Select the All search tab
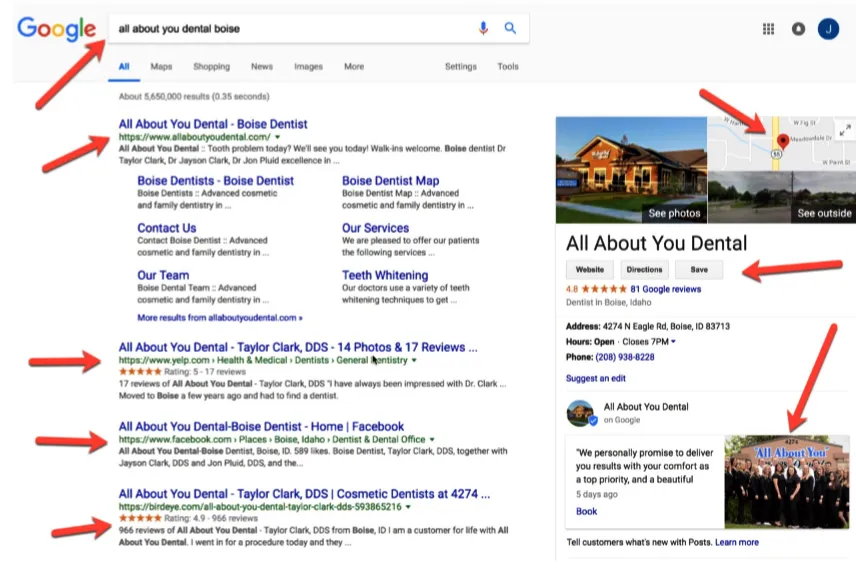 pos(124,67)
